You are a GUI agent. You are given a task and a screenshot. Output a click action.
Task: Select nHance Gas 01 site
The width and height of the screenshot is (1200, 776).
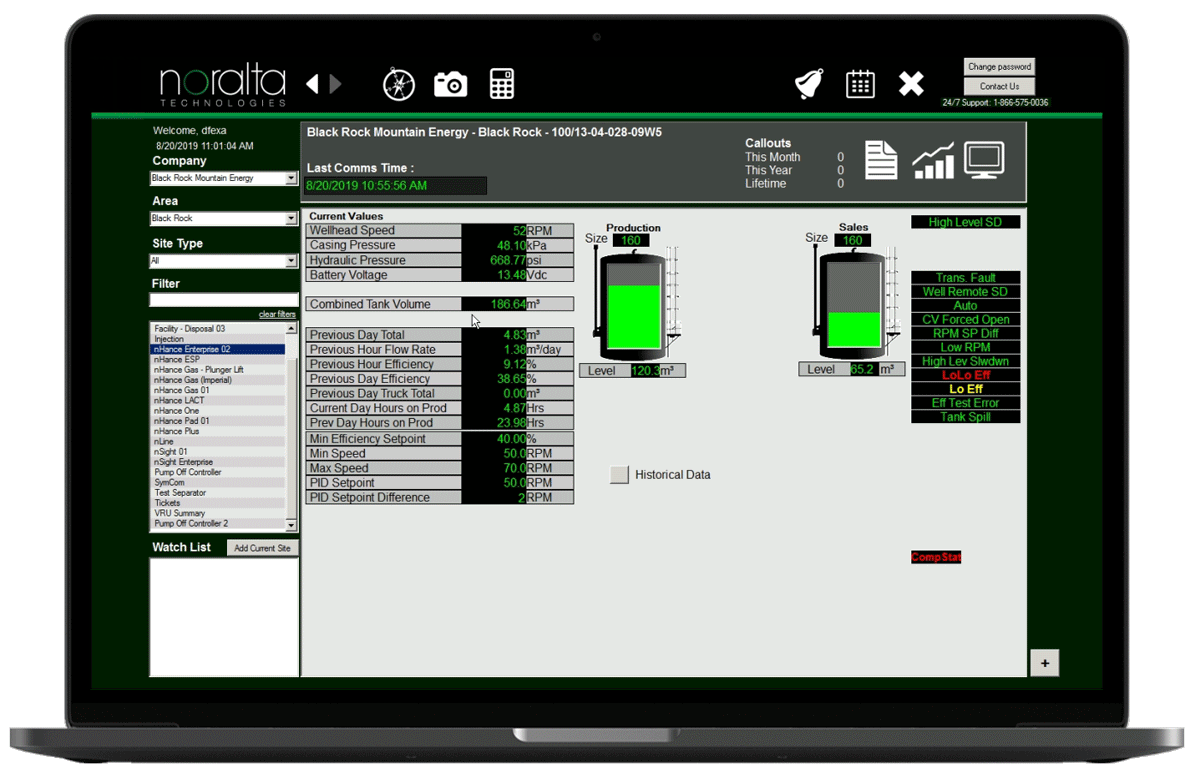point(218,391)
